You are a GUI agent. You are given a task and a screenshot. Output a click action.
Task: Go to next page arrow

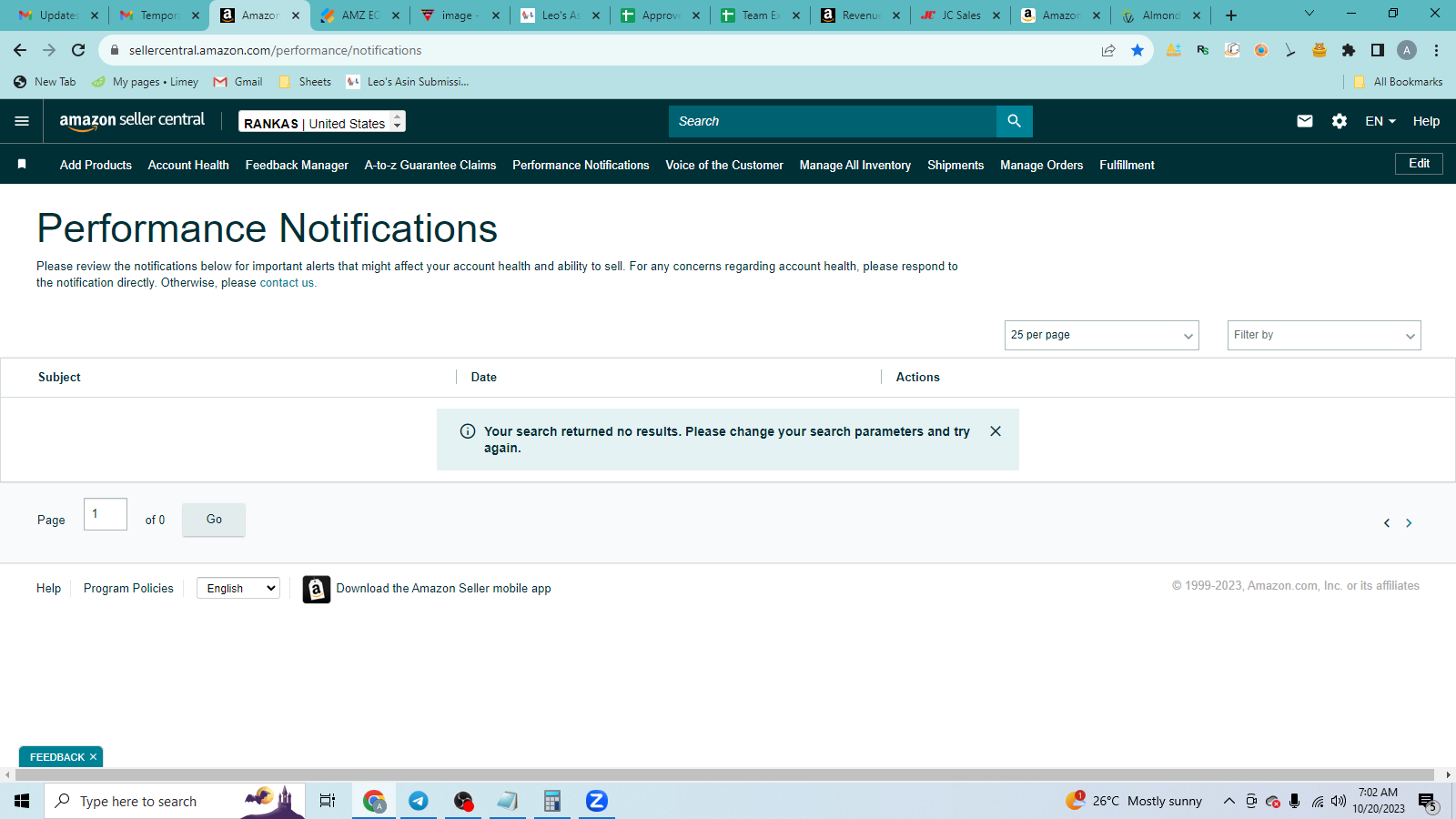click(x=1409, y=522)
